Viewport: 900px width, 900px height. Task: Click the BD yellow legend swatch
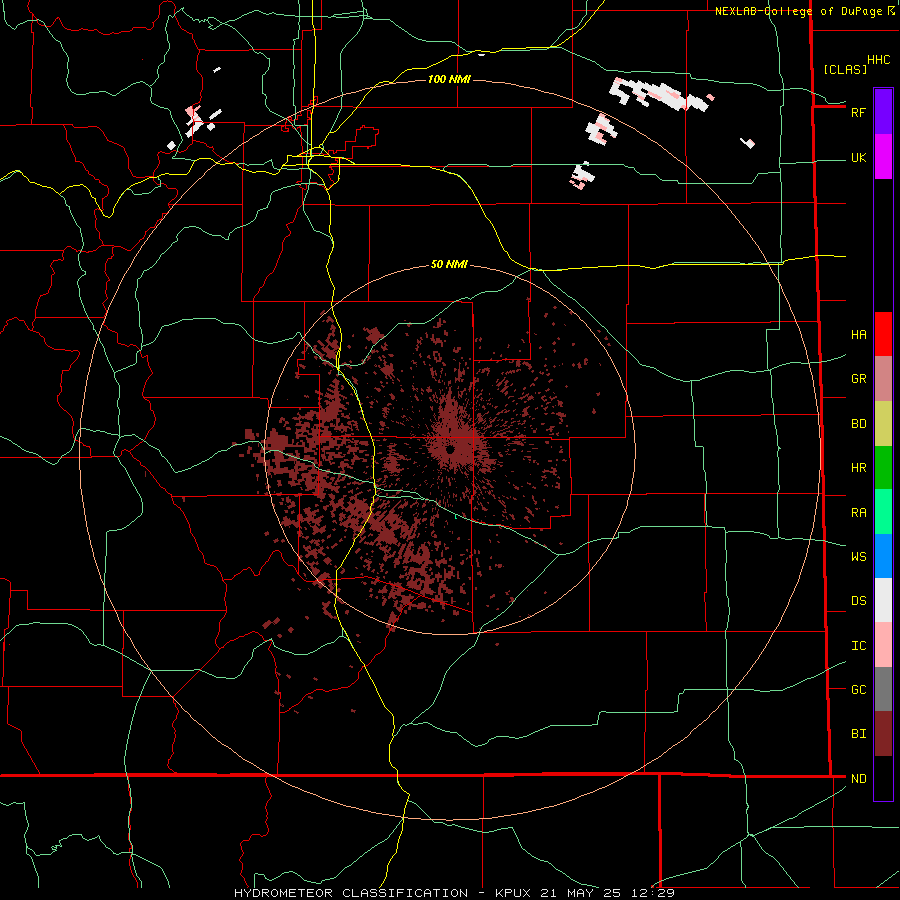coord(883,424)
